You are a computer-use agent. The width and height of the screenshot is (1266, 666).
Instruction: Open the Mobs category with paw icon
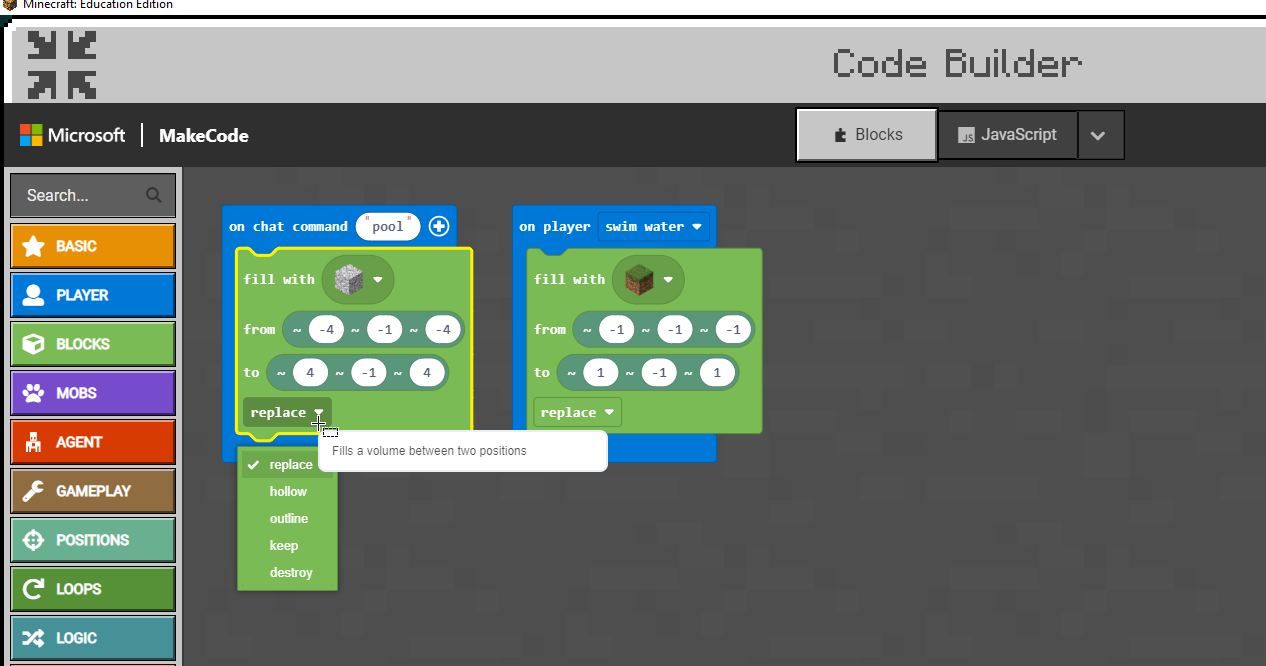pyautogui.click(x=93, y=393)
